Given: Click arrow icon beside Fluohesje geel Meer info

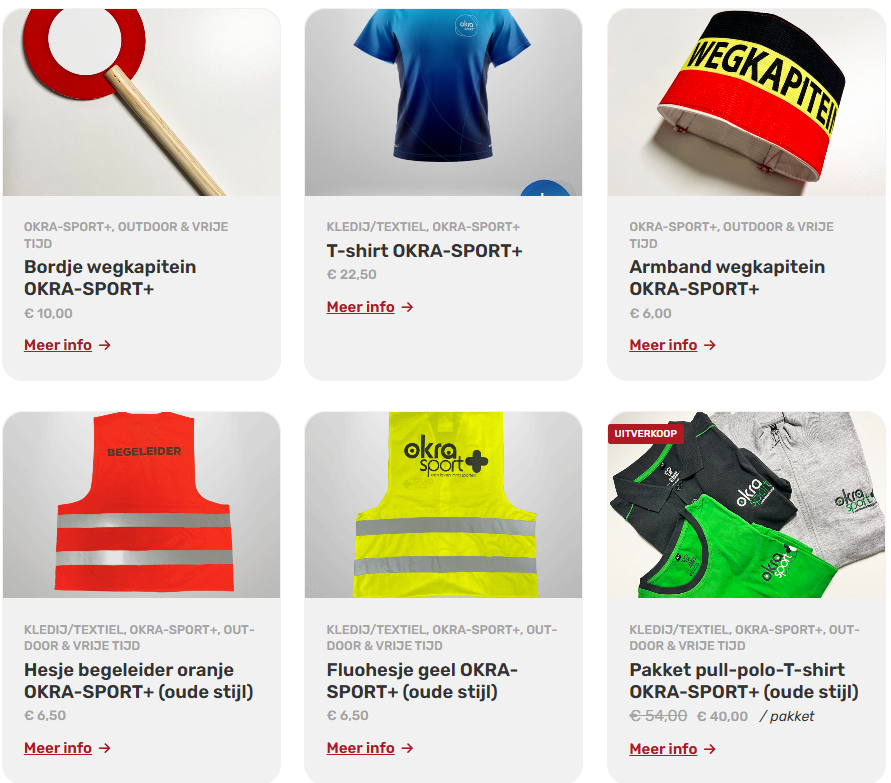Looking at the screenshot, I should [407, 748].
